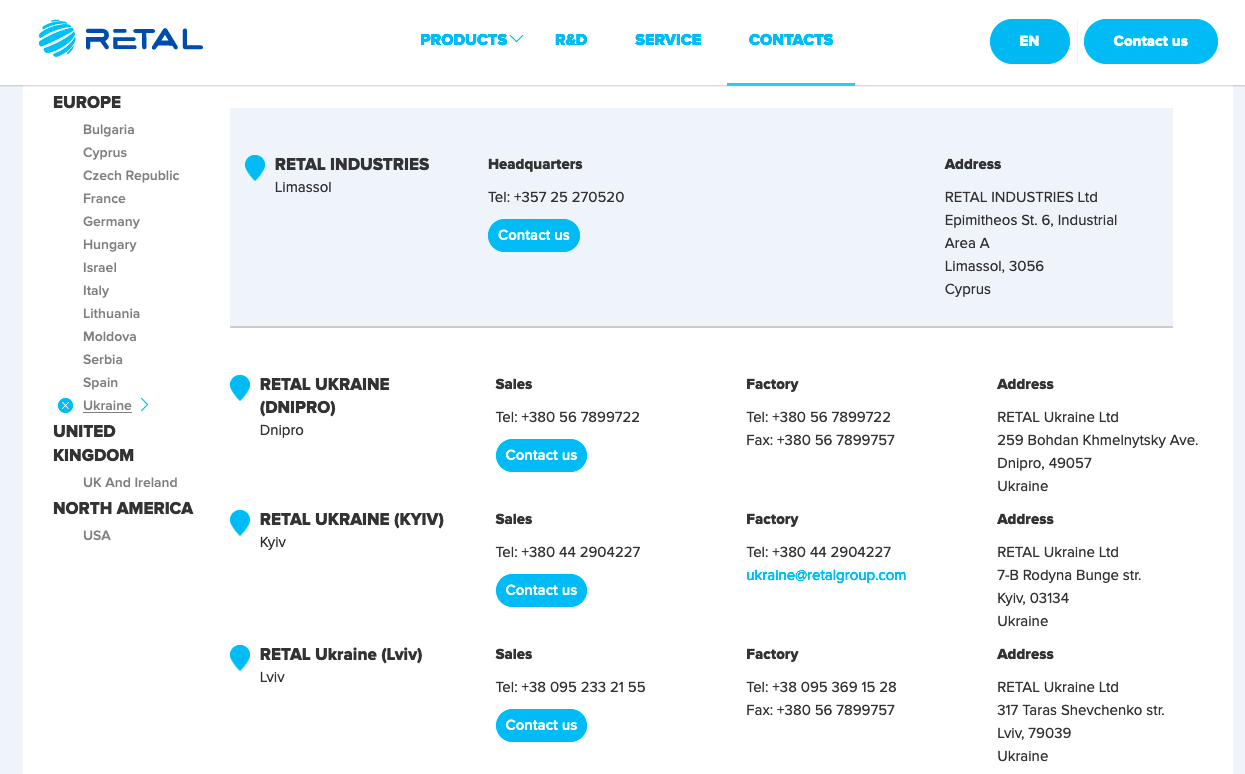The image size is (1245, 774).
Task: Open the R&D page
Action: click(x=571, y=40)
